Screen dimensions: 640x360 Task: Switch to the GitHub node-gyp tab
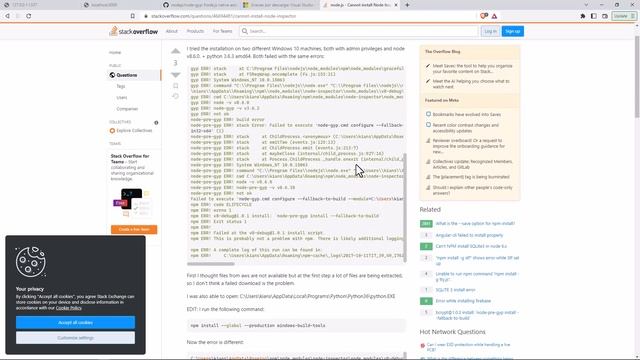(200, 5)
